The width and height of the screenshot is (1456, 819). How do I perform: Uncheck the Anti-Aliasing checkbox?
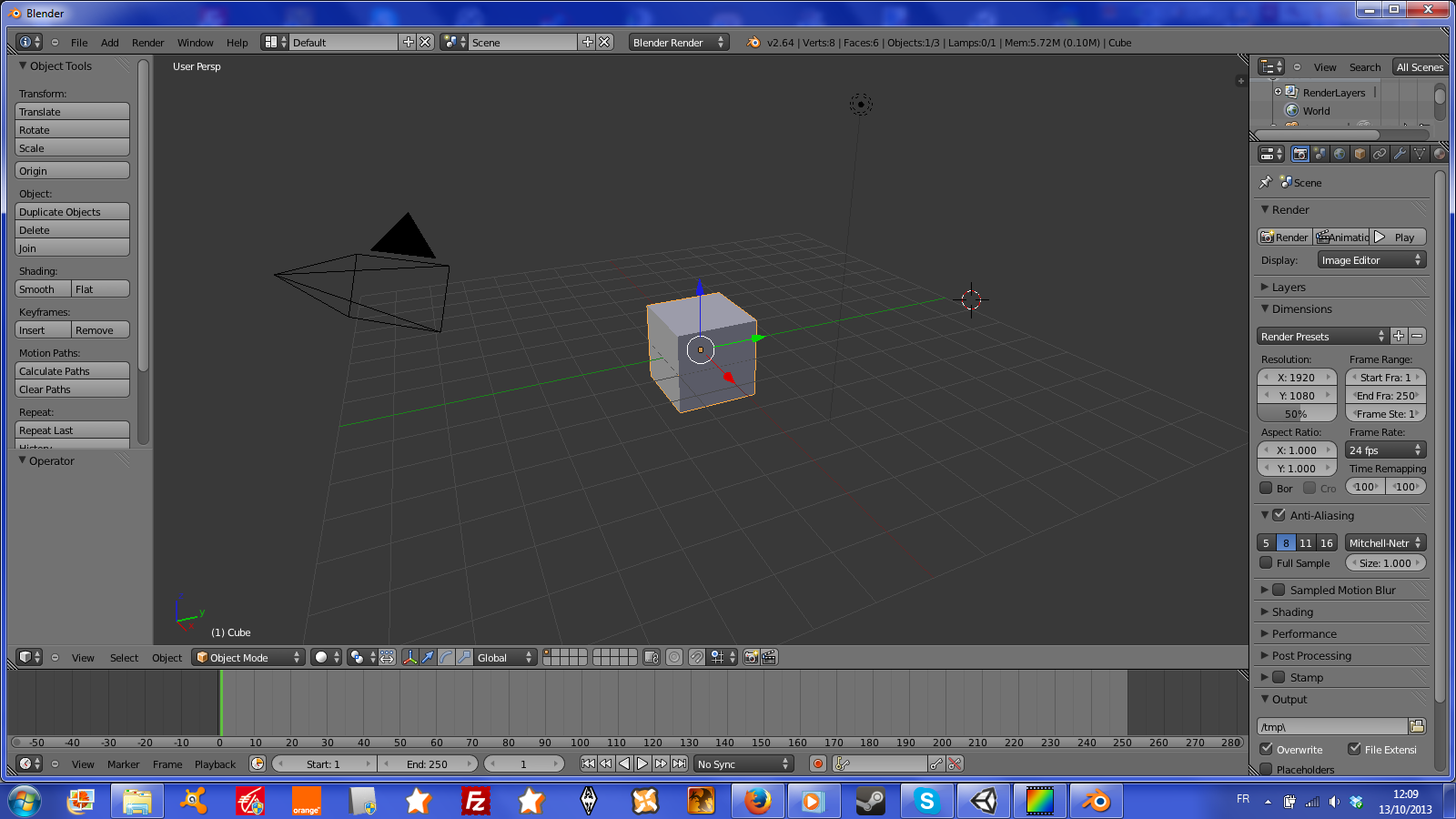coord(1279,515)
